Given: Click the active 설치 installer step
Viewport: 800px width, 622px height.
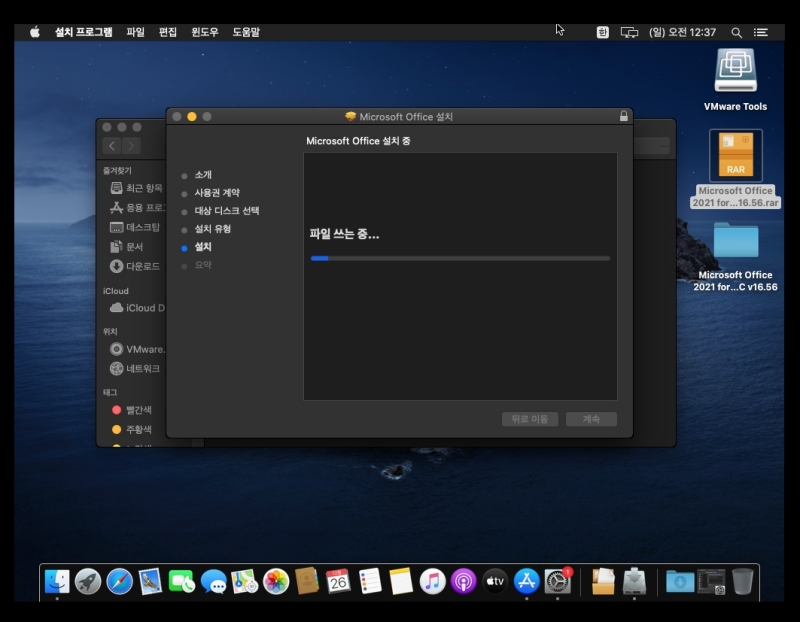Looking at the screenshot, I should (x=203, y=247).
